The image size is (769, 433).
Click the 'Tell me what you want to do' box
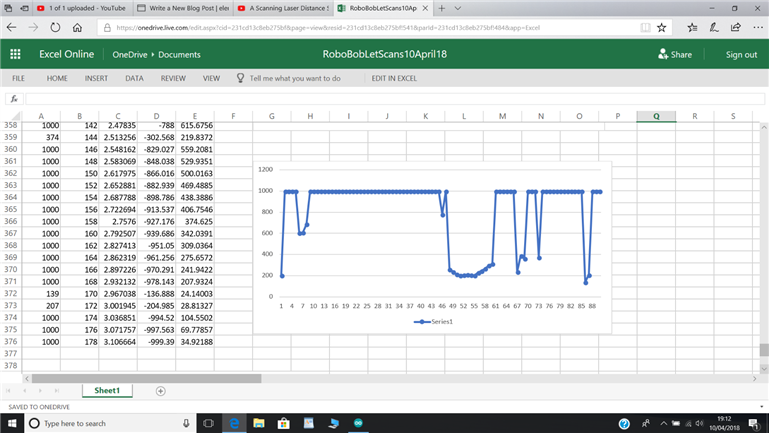point(294,78)
